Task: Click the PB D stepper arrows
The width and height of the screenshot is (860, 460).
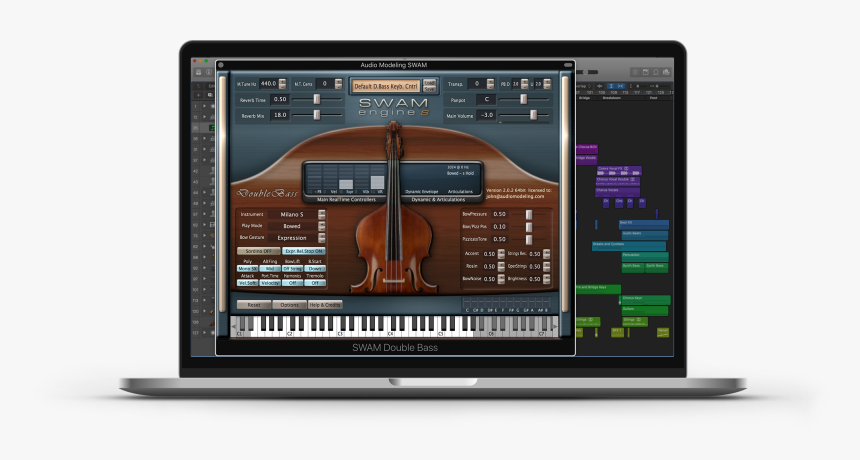Action: (x=524, y=84)
